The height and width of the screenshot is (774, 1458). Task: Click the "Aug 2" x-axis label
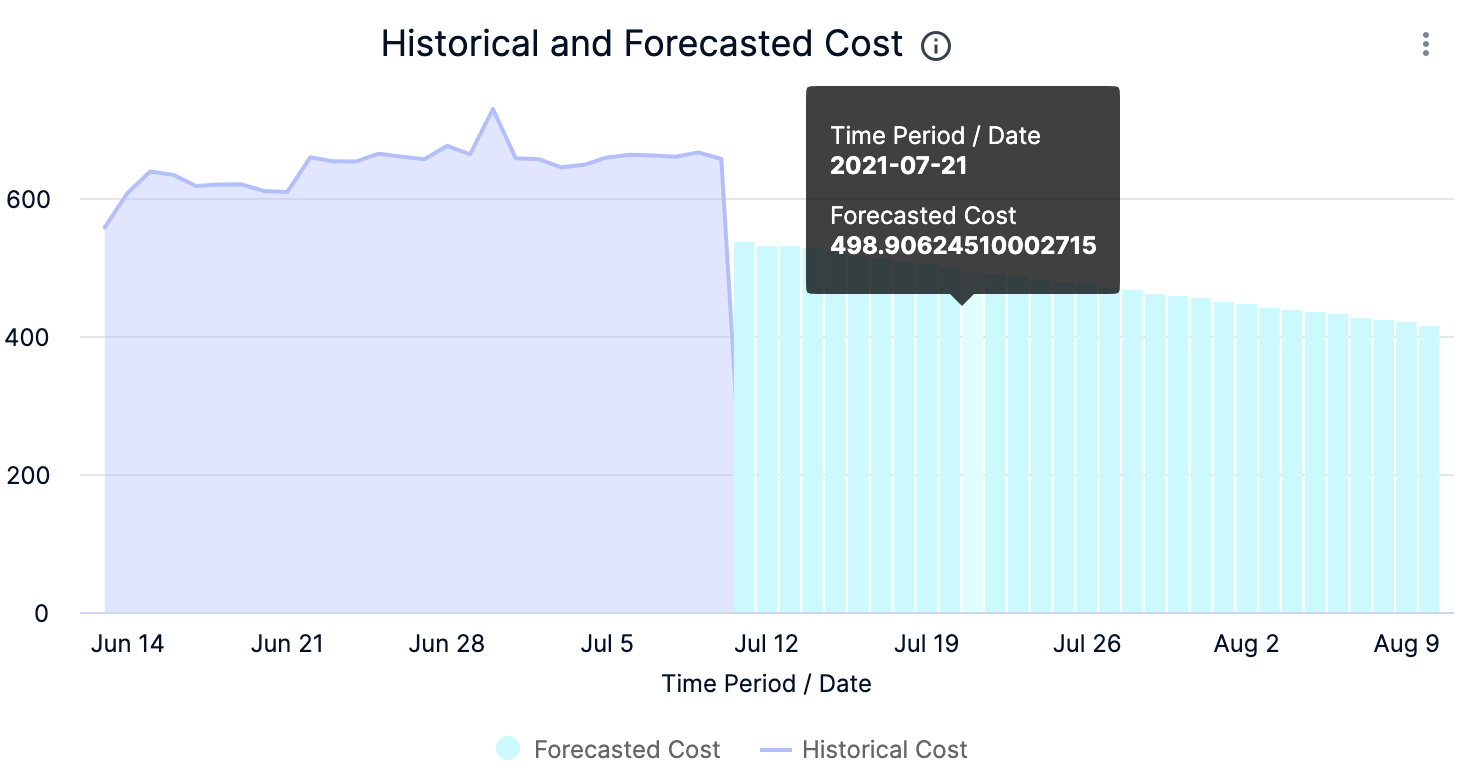click(1246, 644)
